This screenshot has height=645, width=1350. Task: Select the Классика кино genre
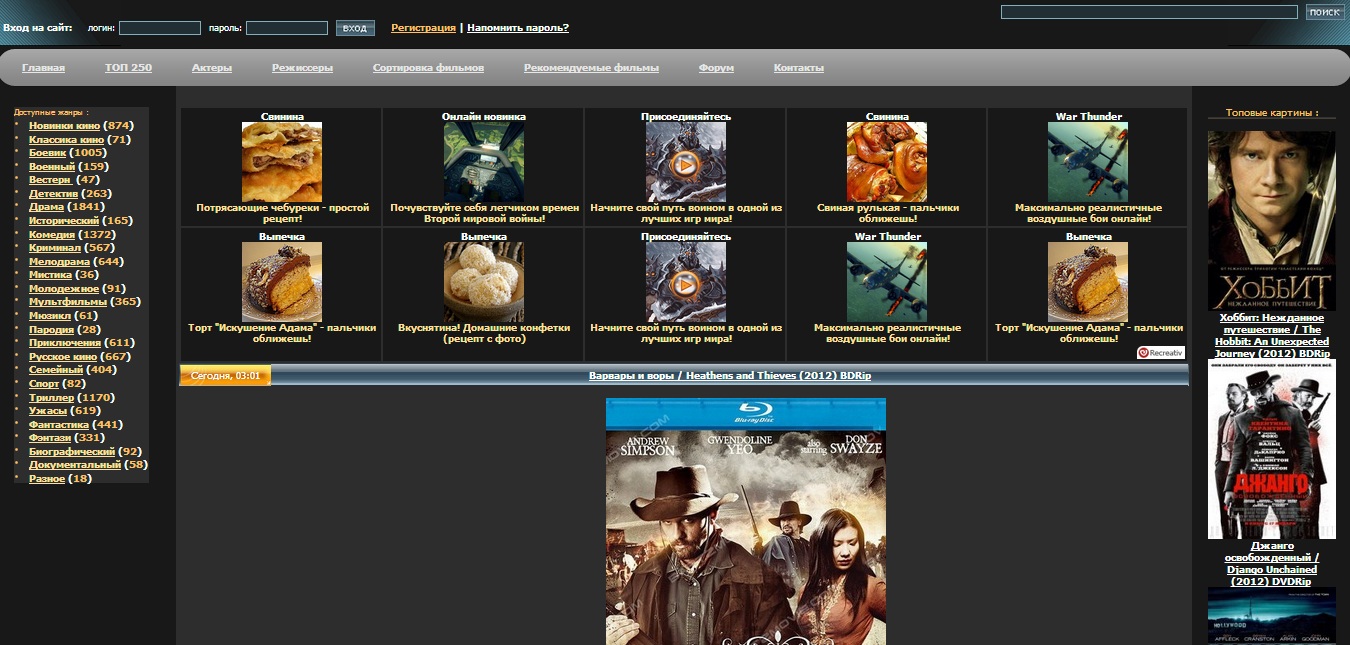pyautogui.click(x=66, y=139)
